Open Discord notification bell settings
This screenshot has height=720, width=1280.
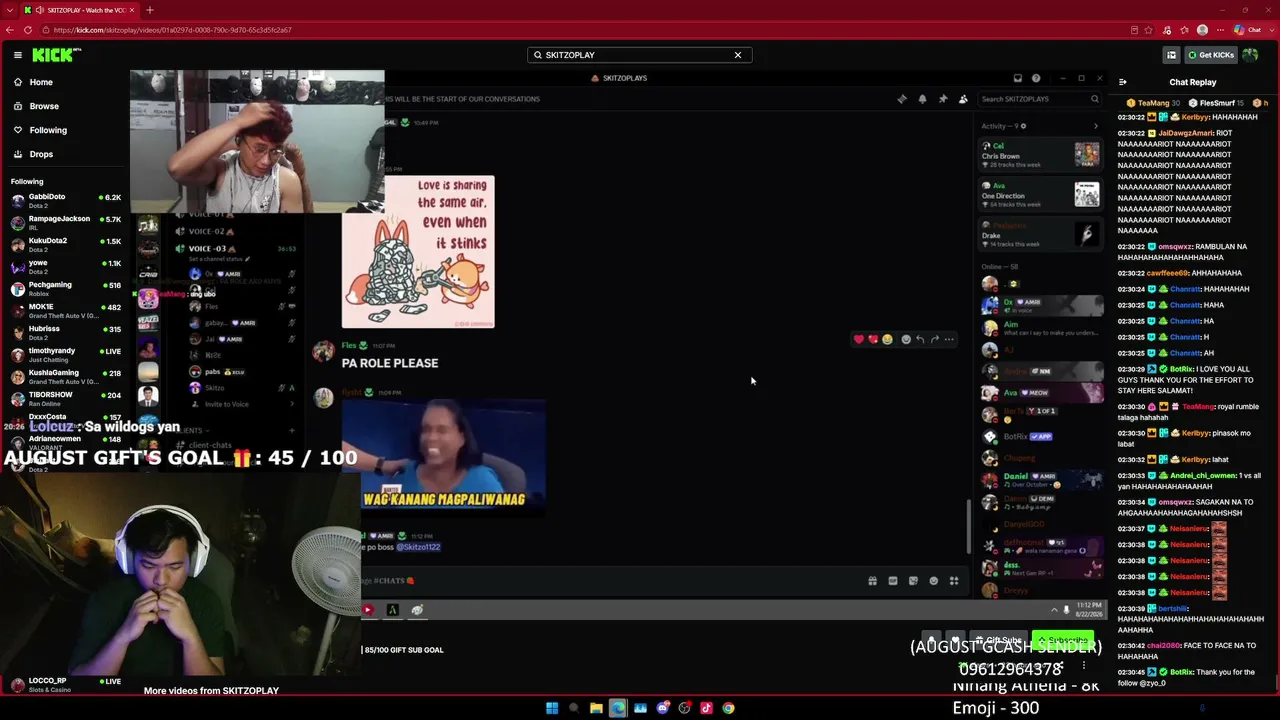point(922,99)
